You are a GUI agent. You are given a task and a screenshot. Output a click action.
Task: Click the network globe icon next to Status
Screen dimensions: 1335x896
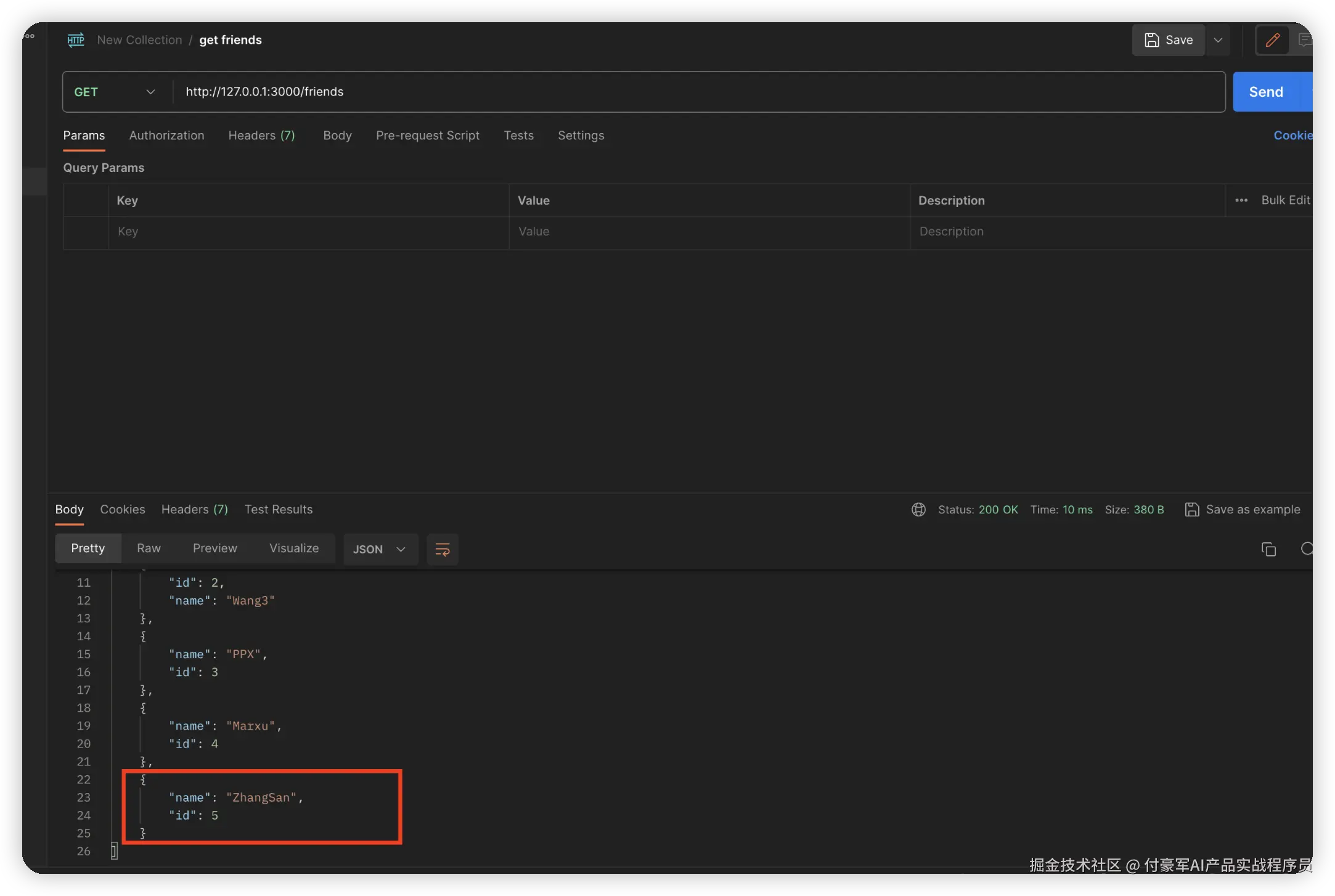918,510
